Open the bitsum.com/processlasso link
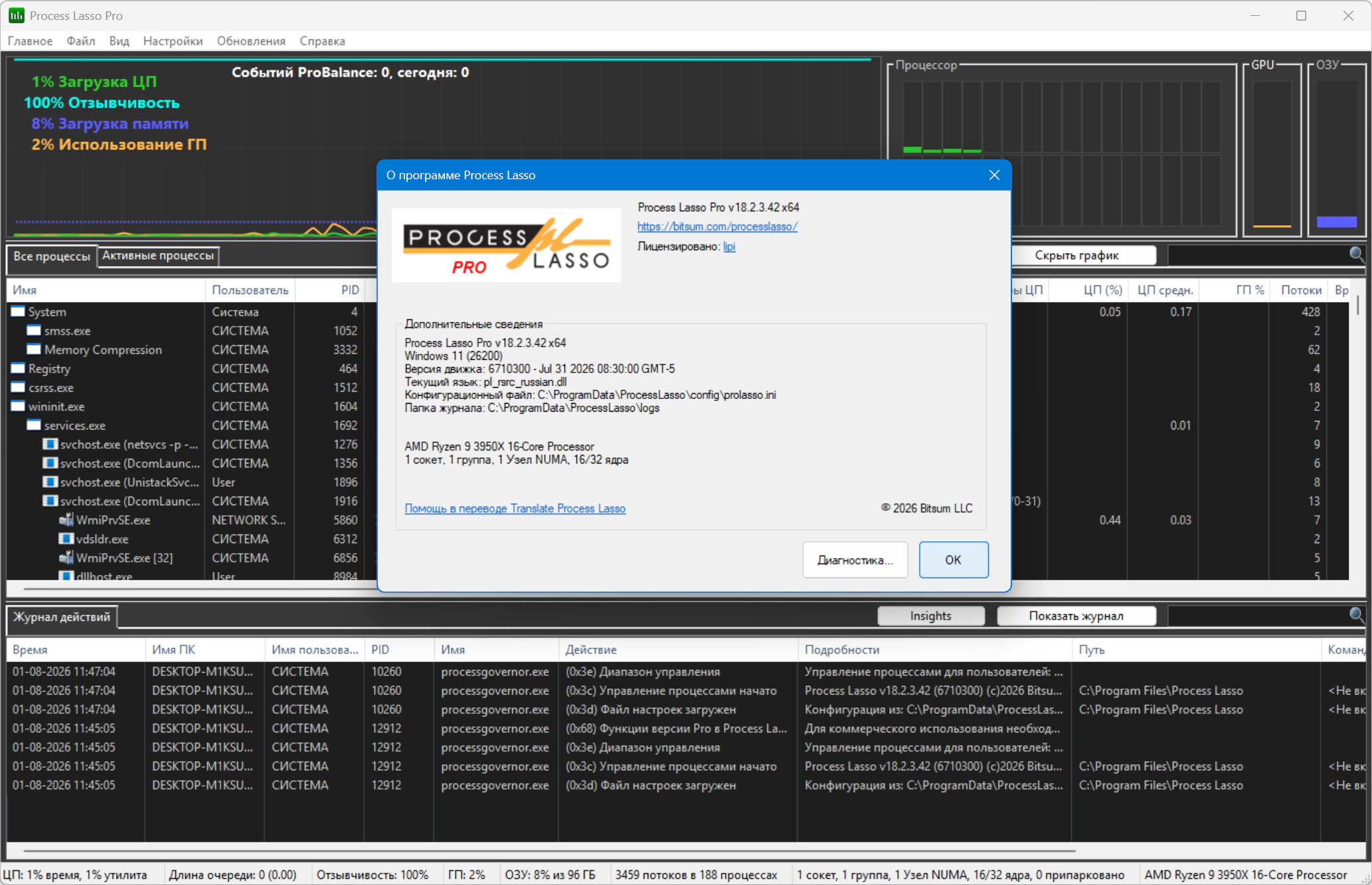 coord(717,226)
